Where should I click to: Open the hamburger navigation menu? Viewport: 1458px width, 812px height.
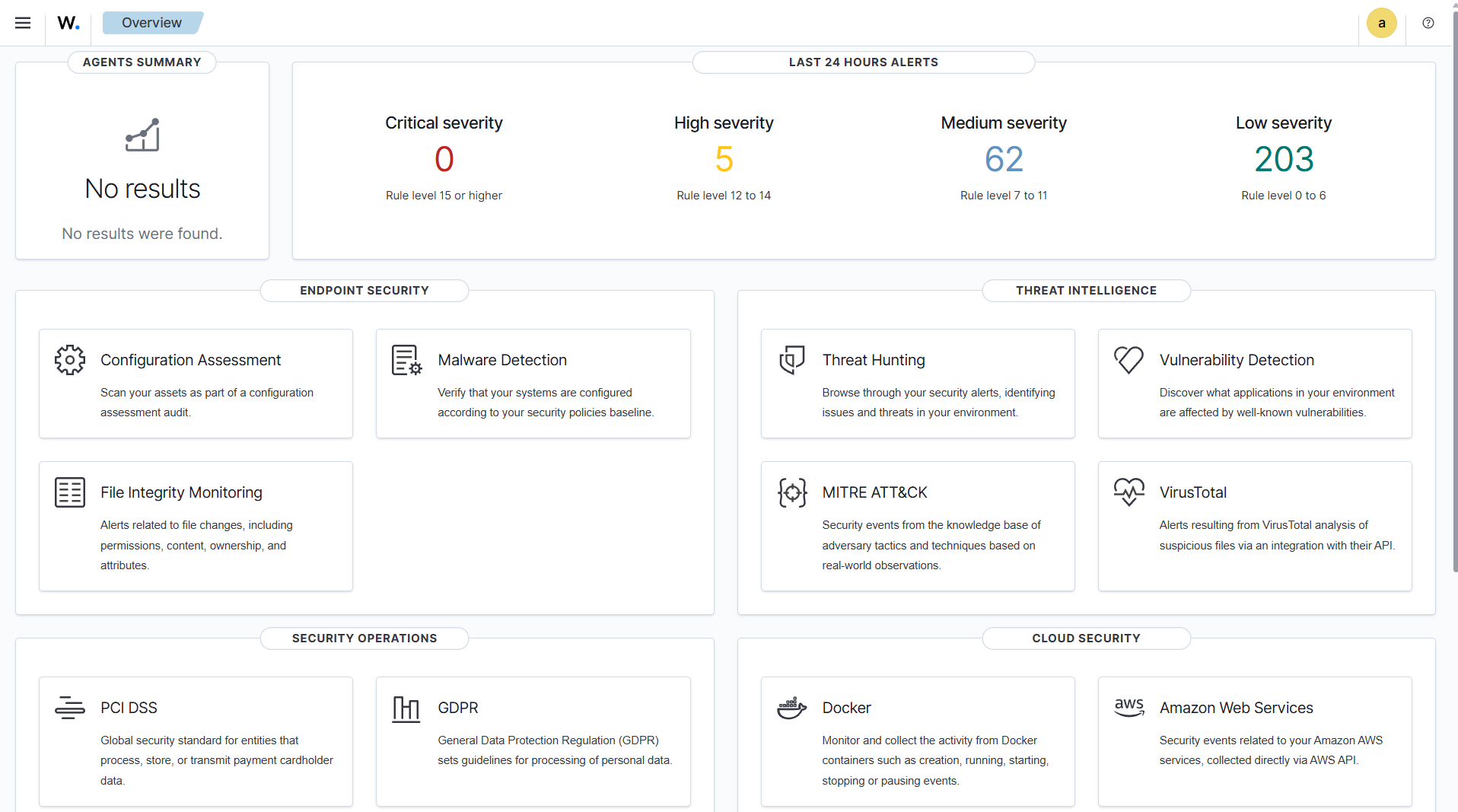click(23, 23)
